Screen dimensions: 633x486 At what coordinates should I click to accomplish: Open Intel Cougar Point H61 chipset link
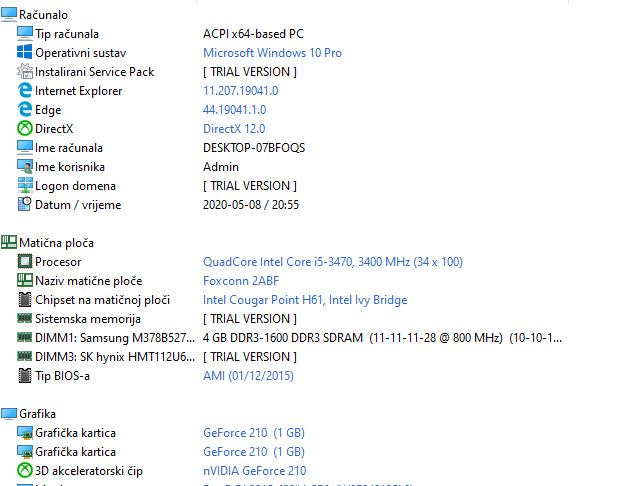[305, 300]
